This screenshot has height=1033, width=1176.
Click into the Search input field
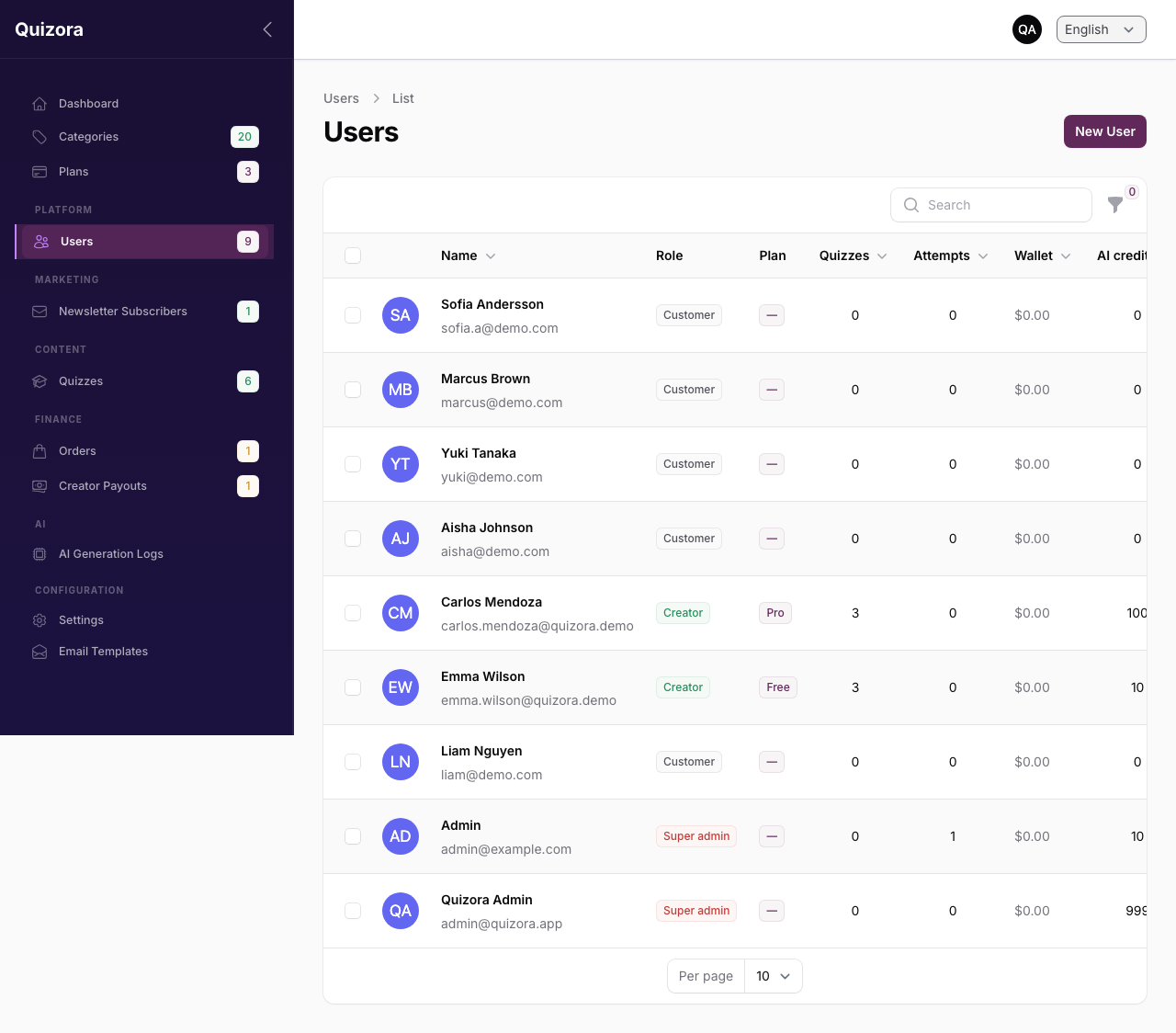(990, 205)
